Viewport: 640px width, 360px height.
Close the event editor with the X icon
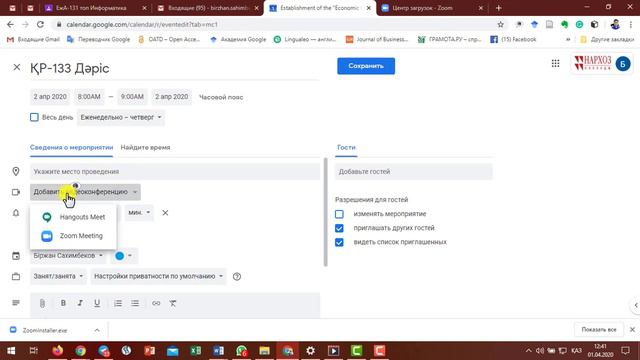[17, 67]
